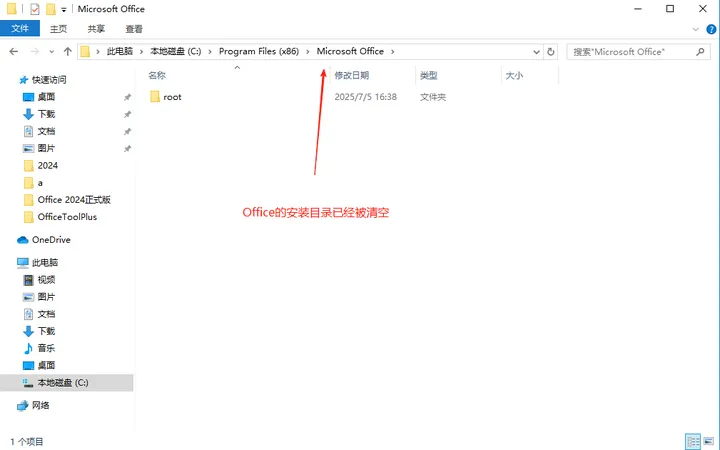This screenshot has width=720, height=450.
Task: Open the address bar history dropdown
Action: (536, 52)
